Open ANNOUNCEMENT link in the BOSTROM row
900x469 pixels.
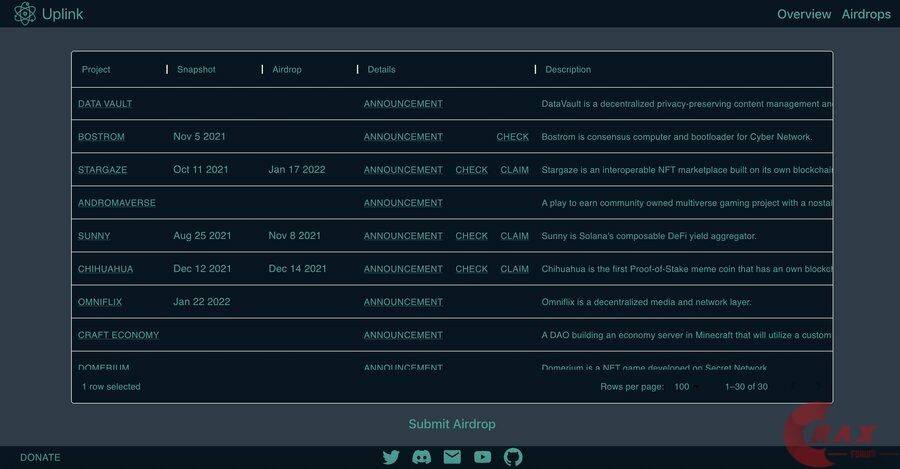click(x=404, y=137)
